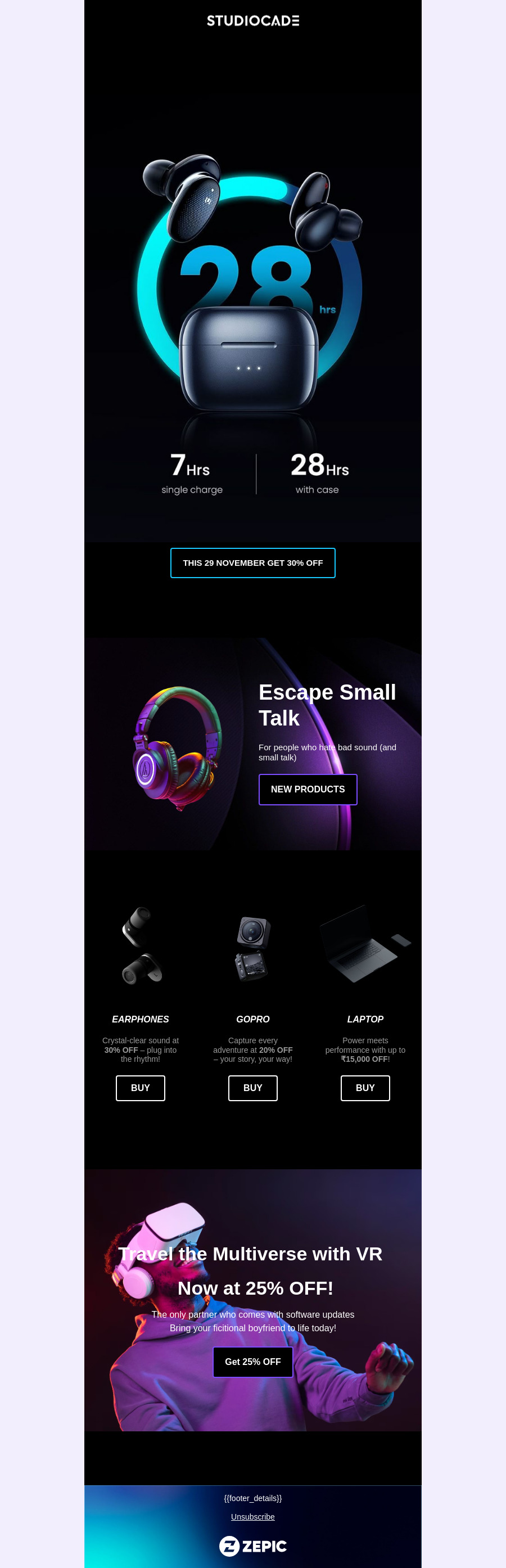Image resolution: width=506 pixels, height=1568 pixels.
Task: Open the NEW PRODUCTS button
Action: coord(308,790)
